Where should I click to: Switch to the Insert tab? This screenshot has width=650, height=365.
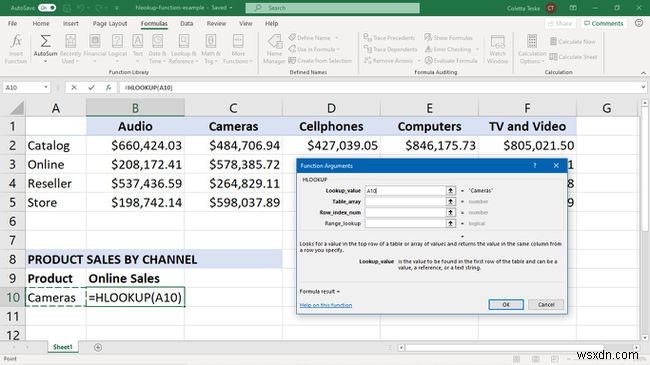coord(70,23)
